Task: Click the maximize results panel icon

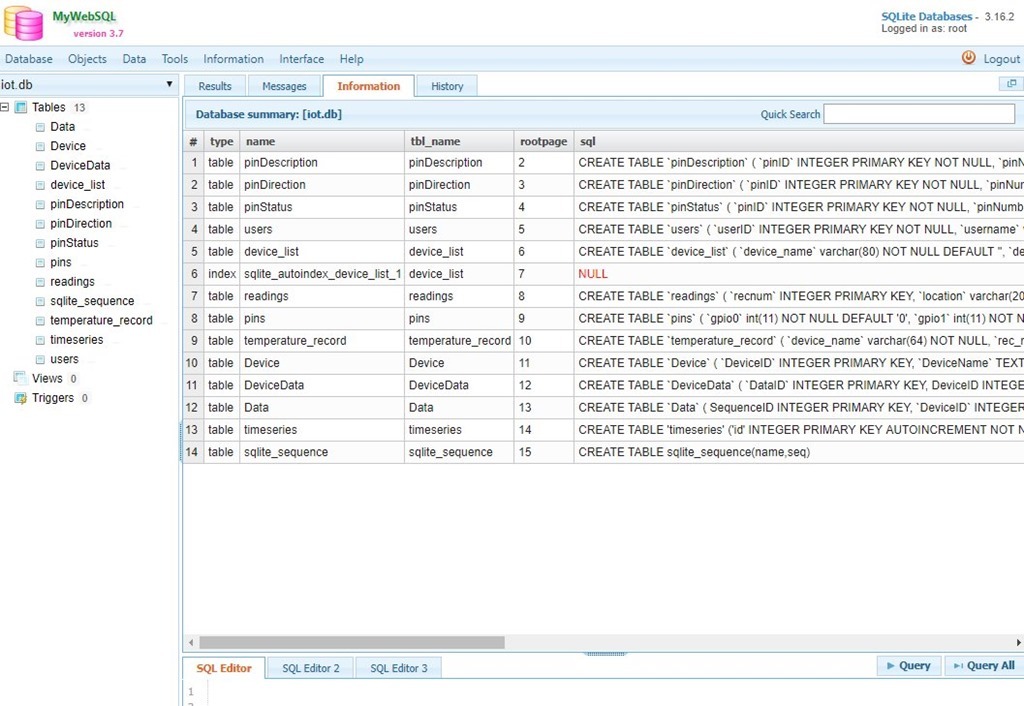Action: click(x=1011, y=84)
